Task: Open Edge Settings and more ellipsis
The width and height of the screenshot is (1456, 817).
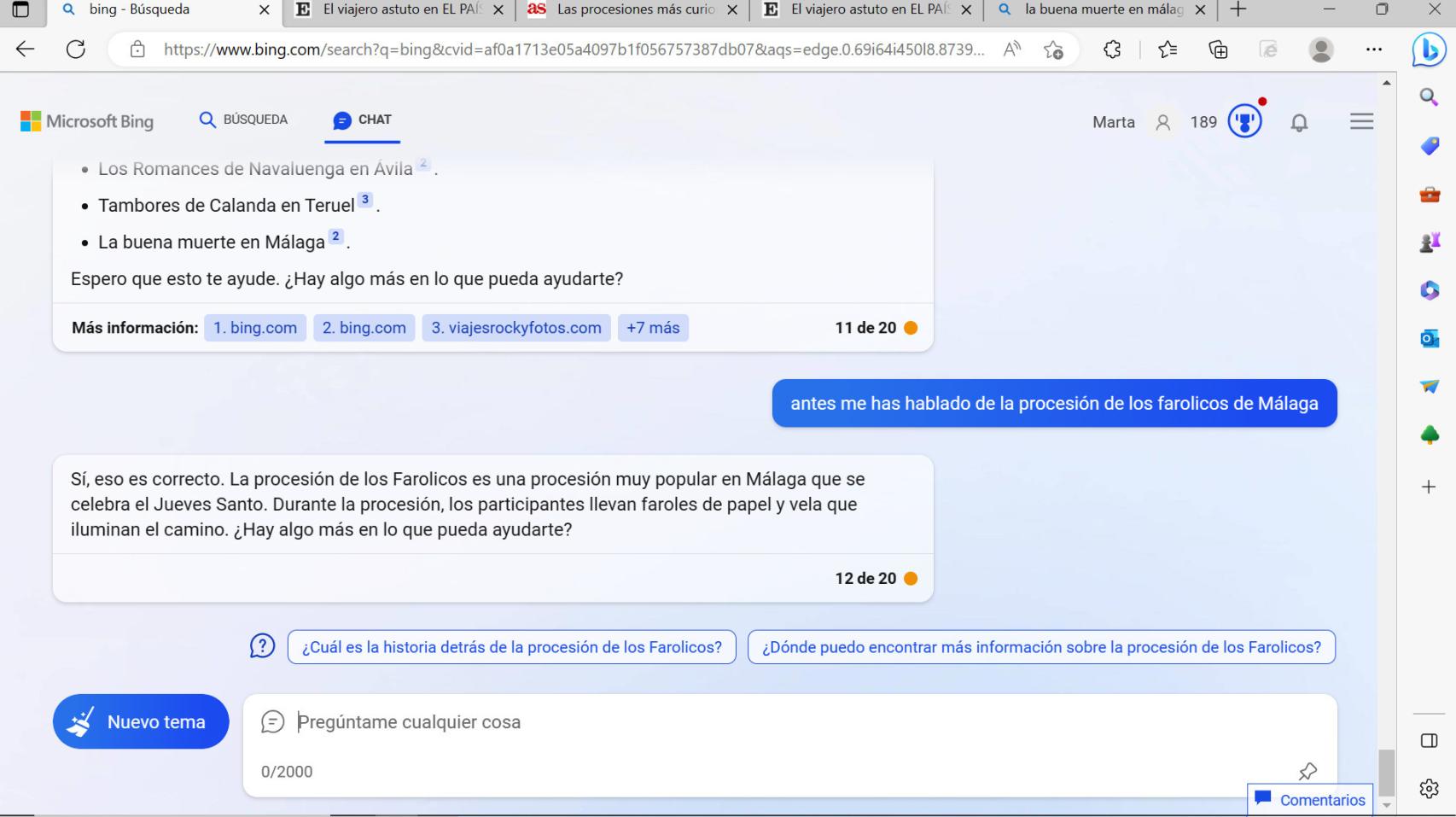Action: tap(1373, 50)
